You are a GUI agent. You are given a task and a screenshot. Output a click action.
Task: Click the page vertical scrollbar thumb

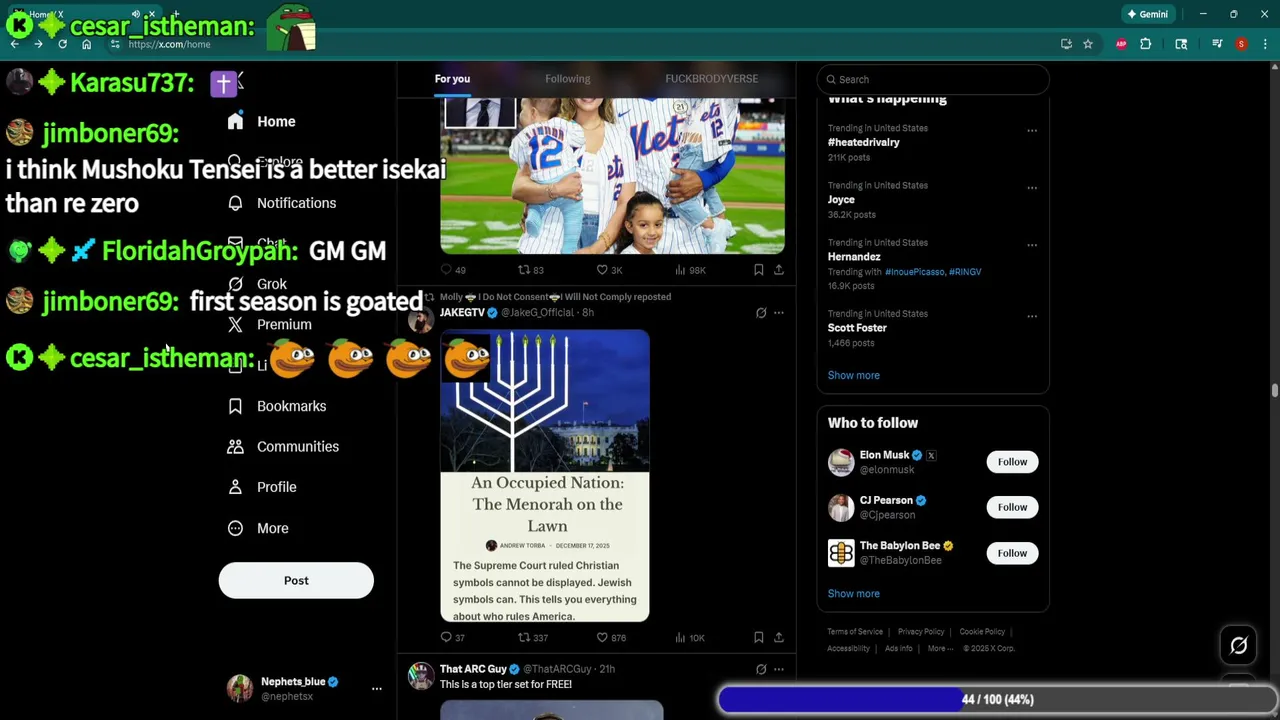pyautogui.click(x=1274, y=390)
